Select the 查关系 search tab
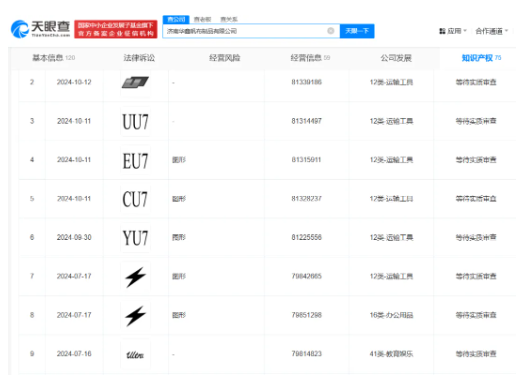The image size is (519, 380). tap(229, 19)
